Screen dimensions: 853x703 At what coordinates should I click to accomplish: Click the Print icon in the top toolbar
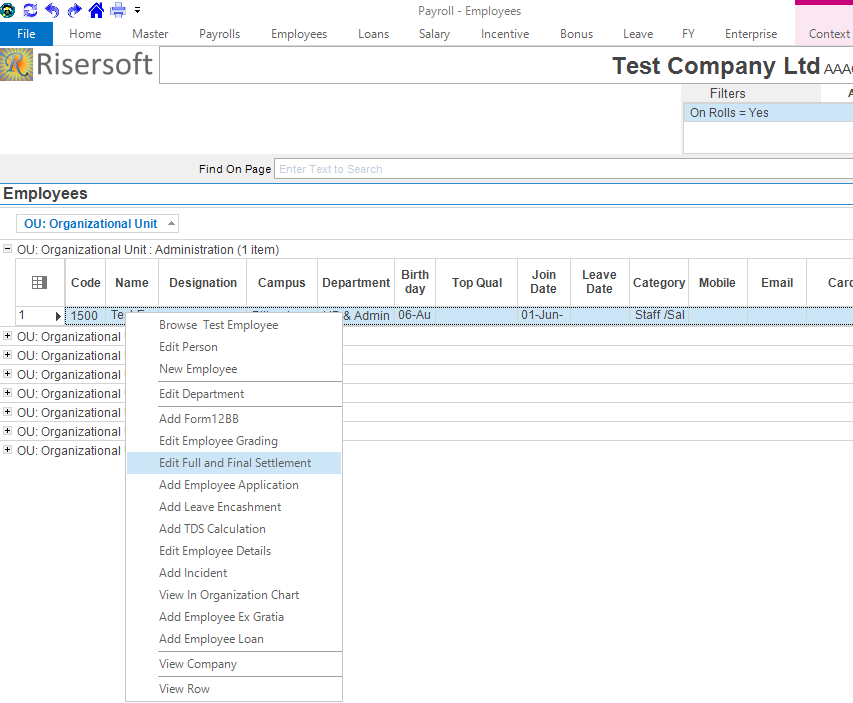[x=118, y=11]
